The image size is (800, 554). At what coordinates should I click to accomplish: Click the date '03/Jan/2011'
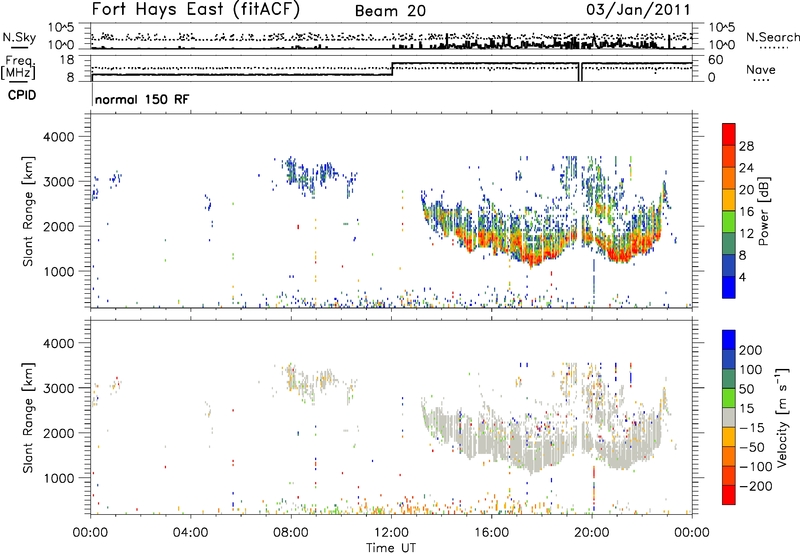pyautogui.click(x=638, y=9)
